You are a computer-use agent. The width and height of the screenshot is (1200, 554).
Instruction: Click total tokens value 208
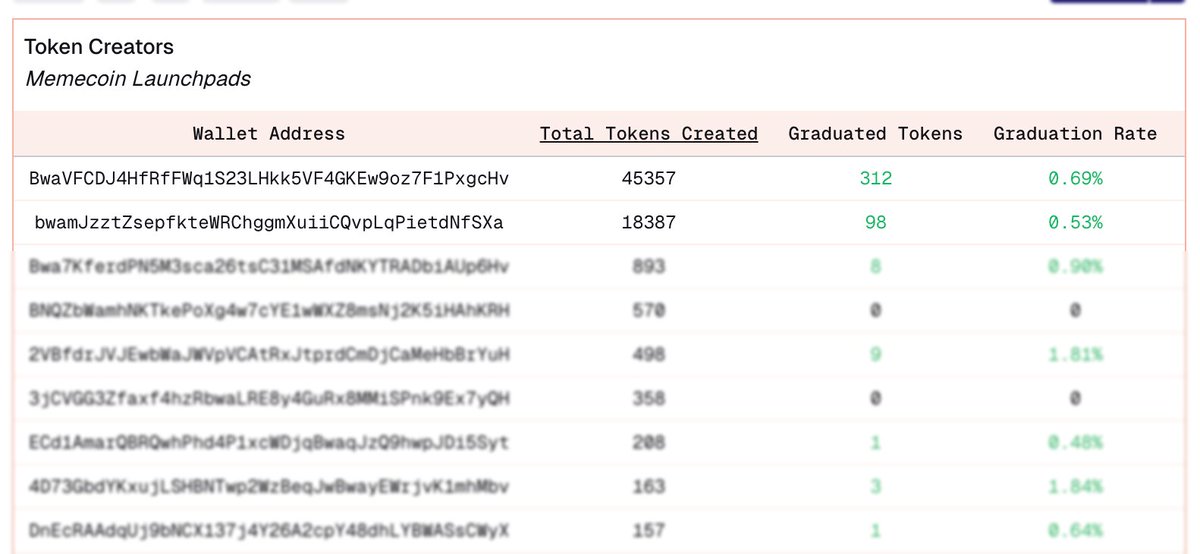[649, 442]
